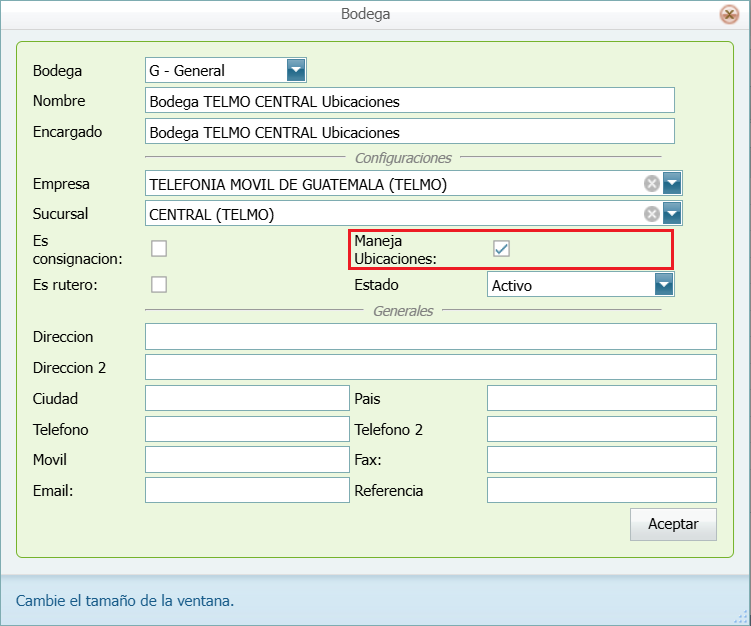Image resolution: width=751 pixels, height=626 pixels.
Task: Expand the Sucursal dropdown arrow
Action: [x=671, y=213]
